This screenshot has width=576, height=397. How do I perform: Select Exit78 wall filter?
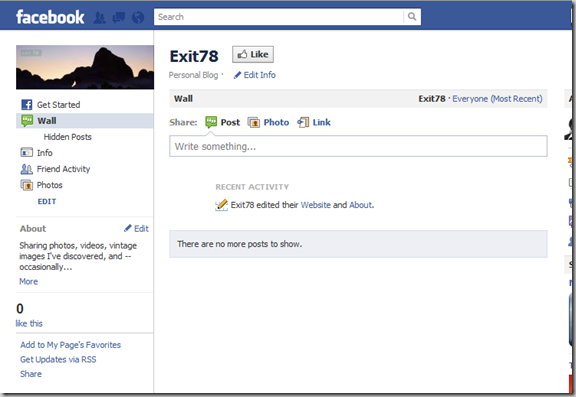pyautogui.click(x=432, y=99)
